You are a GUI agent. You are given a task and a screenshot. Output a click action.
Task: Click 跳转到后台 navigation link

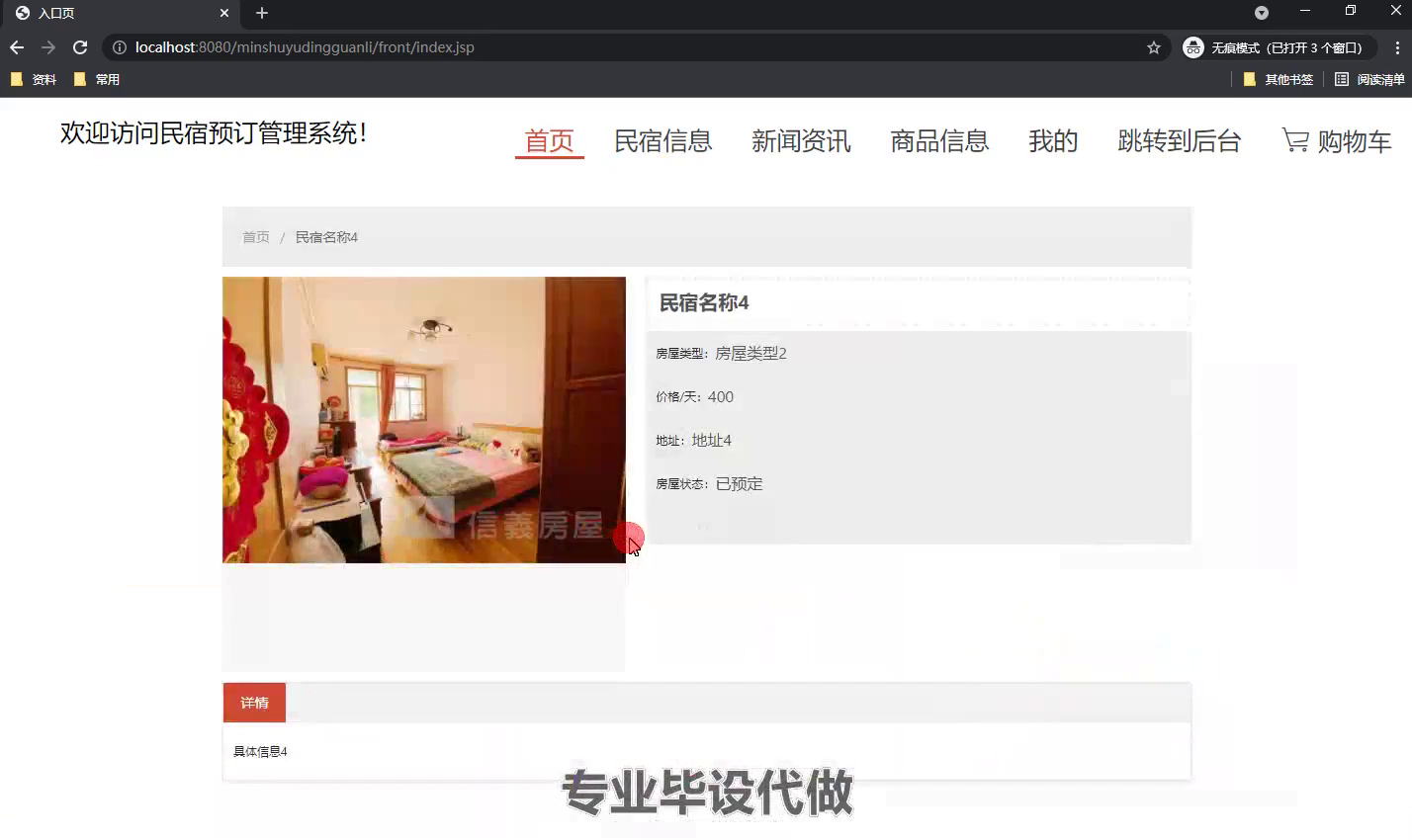pyautogui.click(x=1180, y=141)
